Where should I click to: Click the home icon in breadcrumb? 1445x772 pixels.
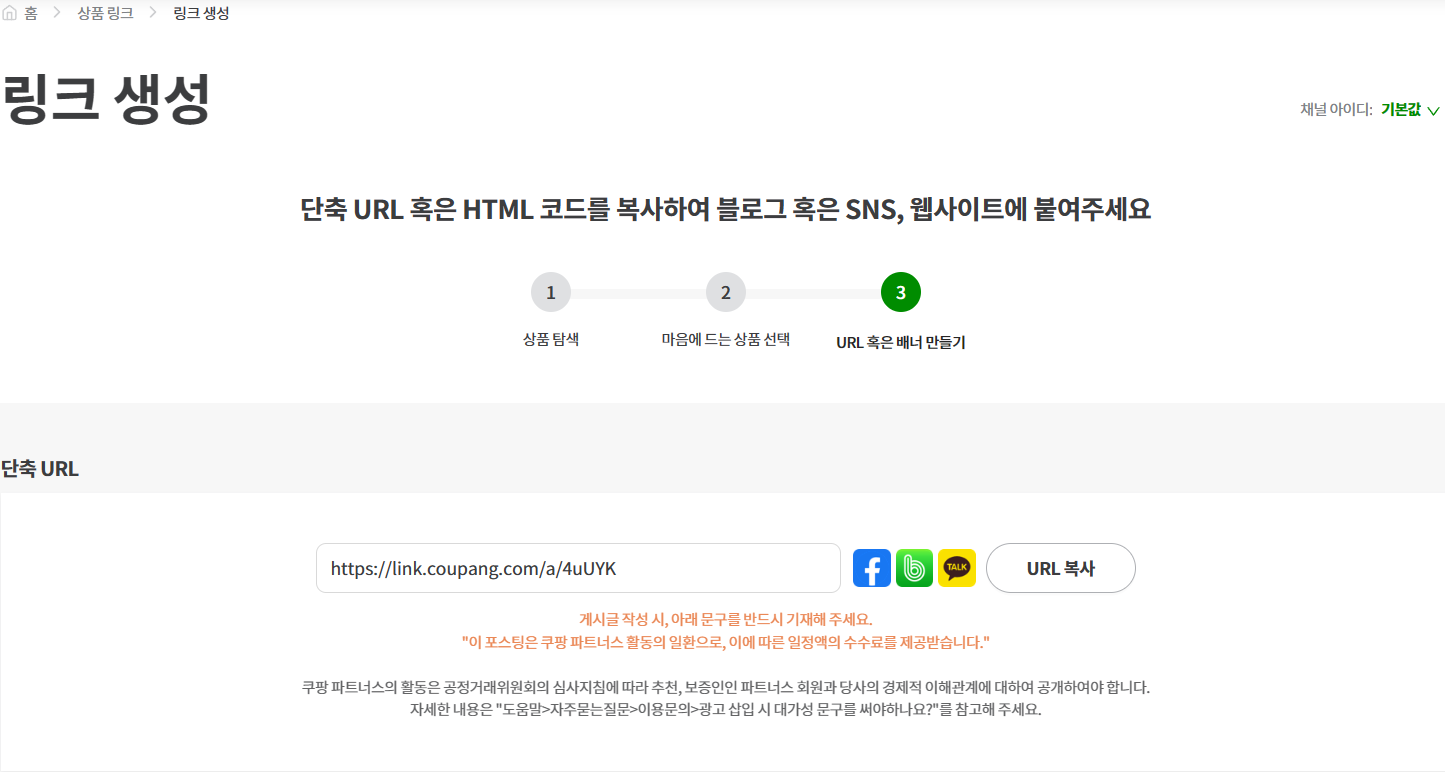pyautogui.click(x=10, y=12)
